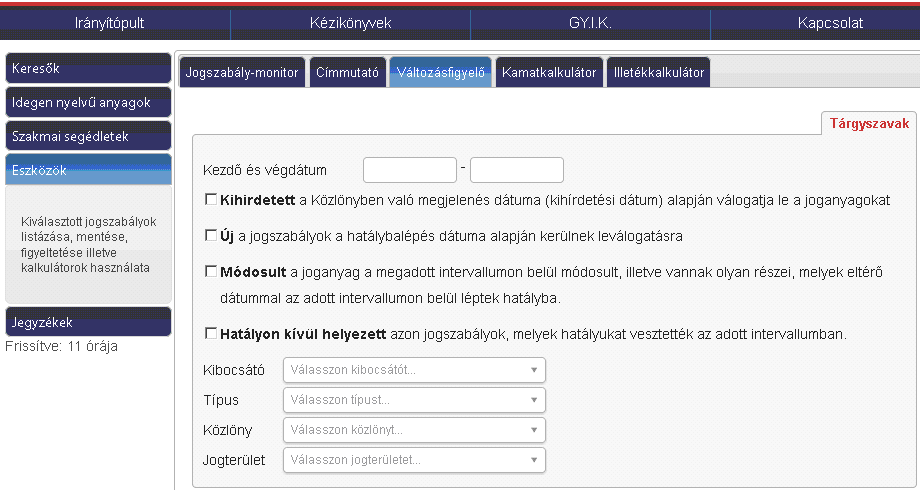Image resolution: width=920 pixels, height=490 pixels.
Task: Open the Irányítópult menu item
Action: point(110,23)
